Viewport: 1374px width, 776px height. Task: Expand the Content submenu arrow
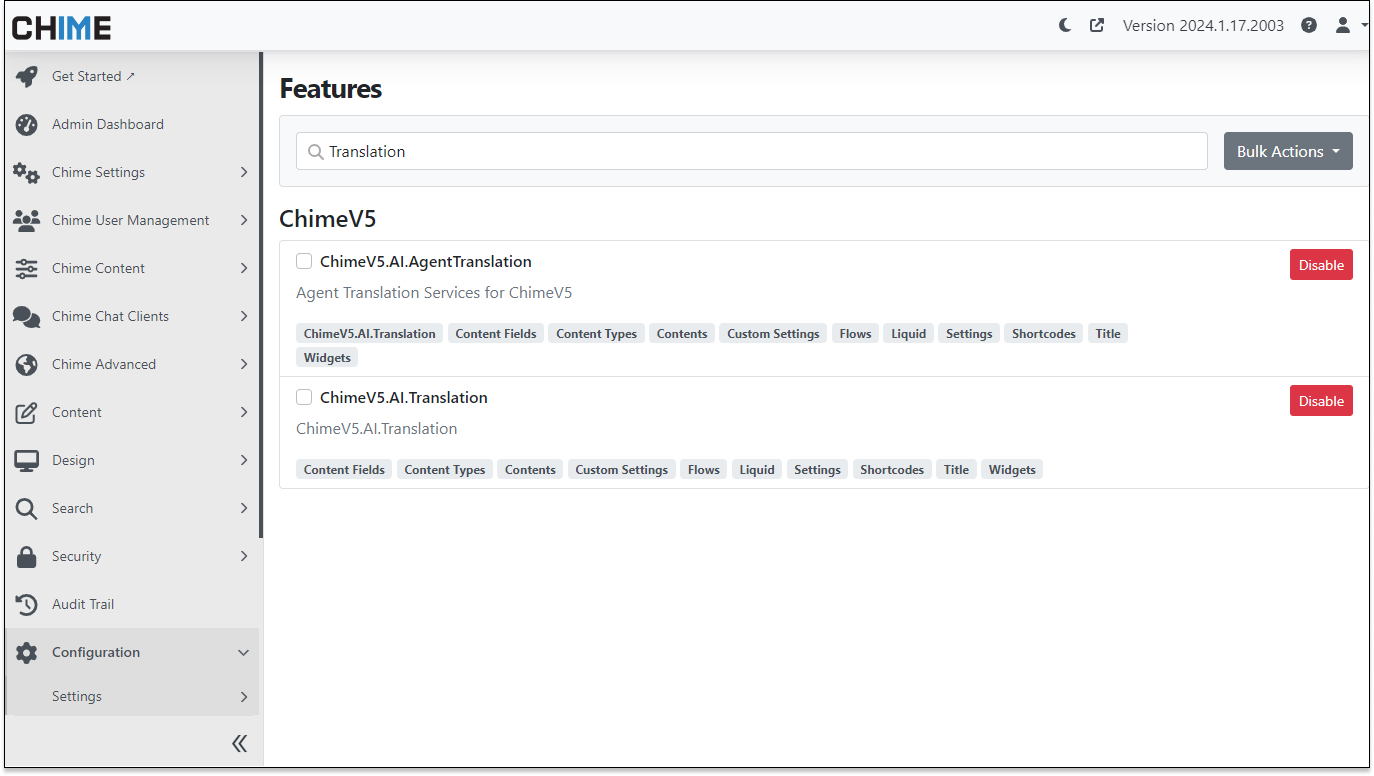click(244, 412)
